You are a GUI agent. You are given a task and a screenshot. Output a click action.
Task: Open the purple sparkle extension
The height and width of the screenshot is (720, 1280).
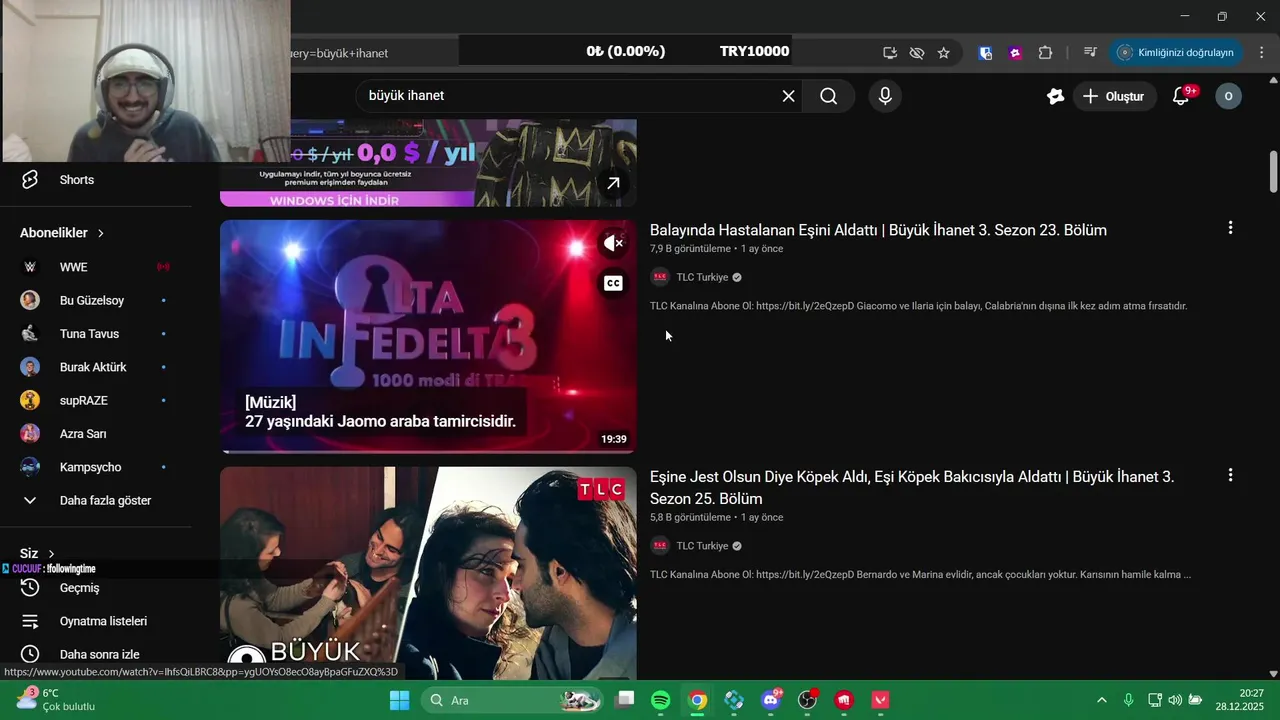(1015, 53)
